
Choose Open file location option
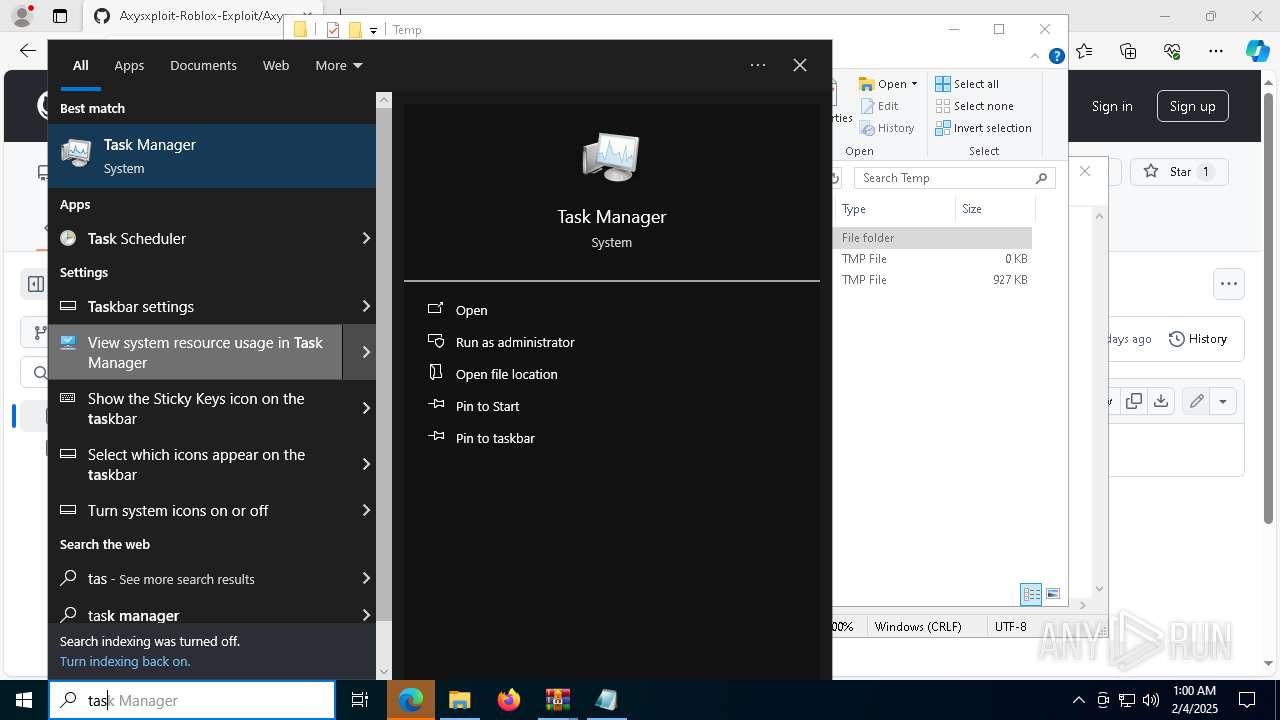[x=506, y=374]
